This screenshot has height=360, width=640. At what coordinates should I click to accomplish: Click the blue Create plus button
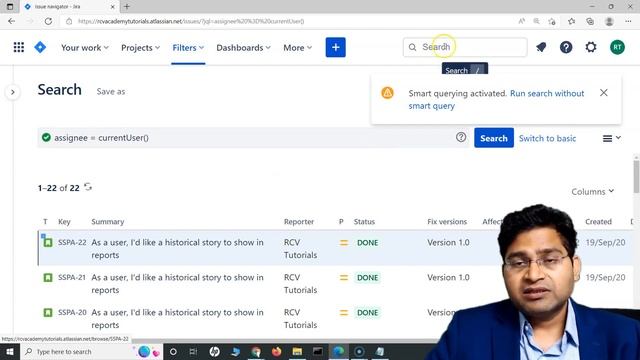pyautogui.click(x=336, y=47)
